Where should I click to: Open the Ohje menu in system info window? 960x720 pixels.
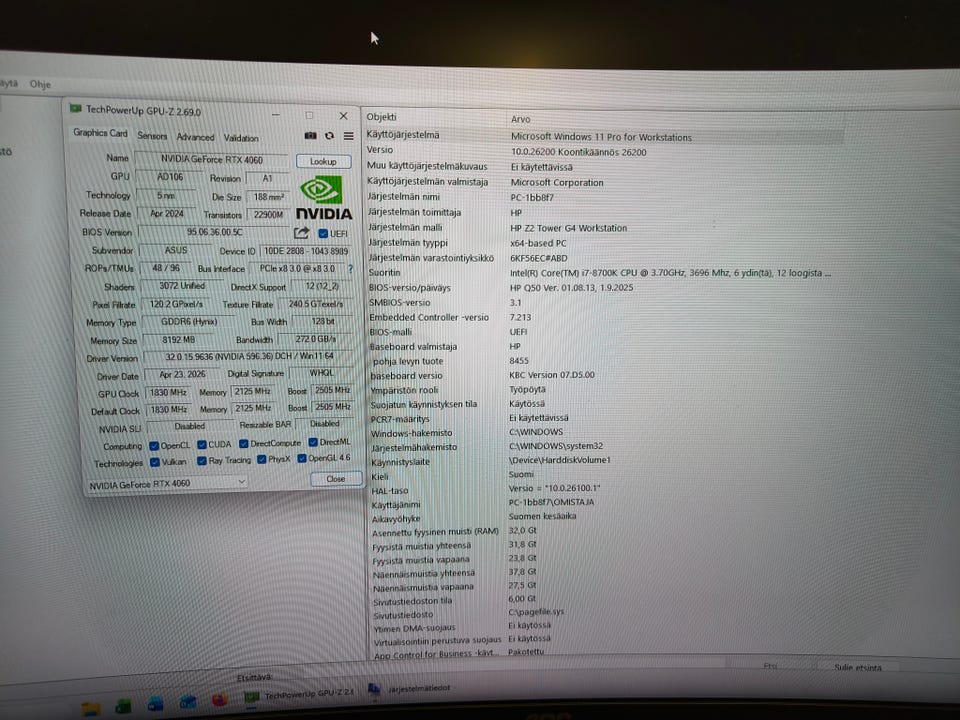[40, 84]
